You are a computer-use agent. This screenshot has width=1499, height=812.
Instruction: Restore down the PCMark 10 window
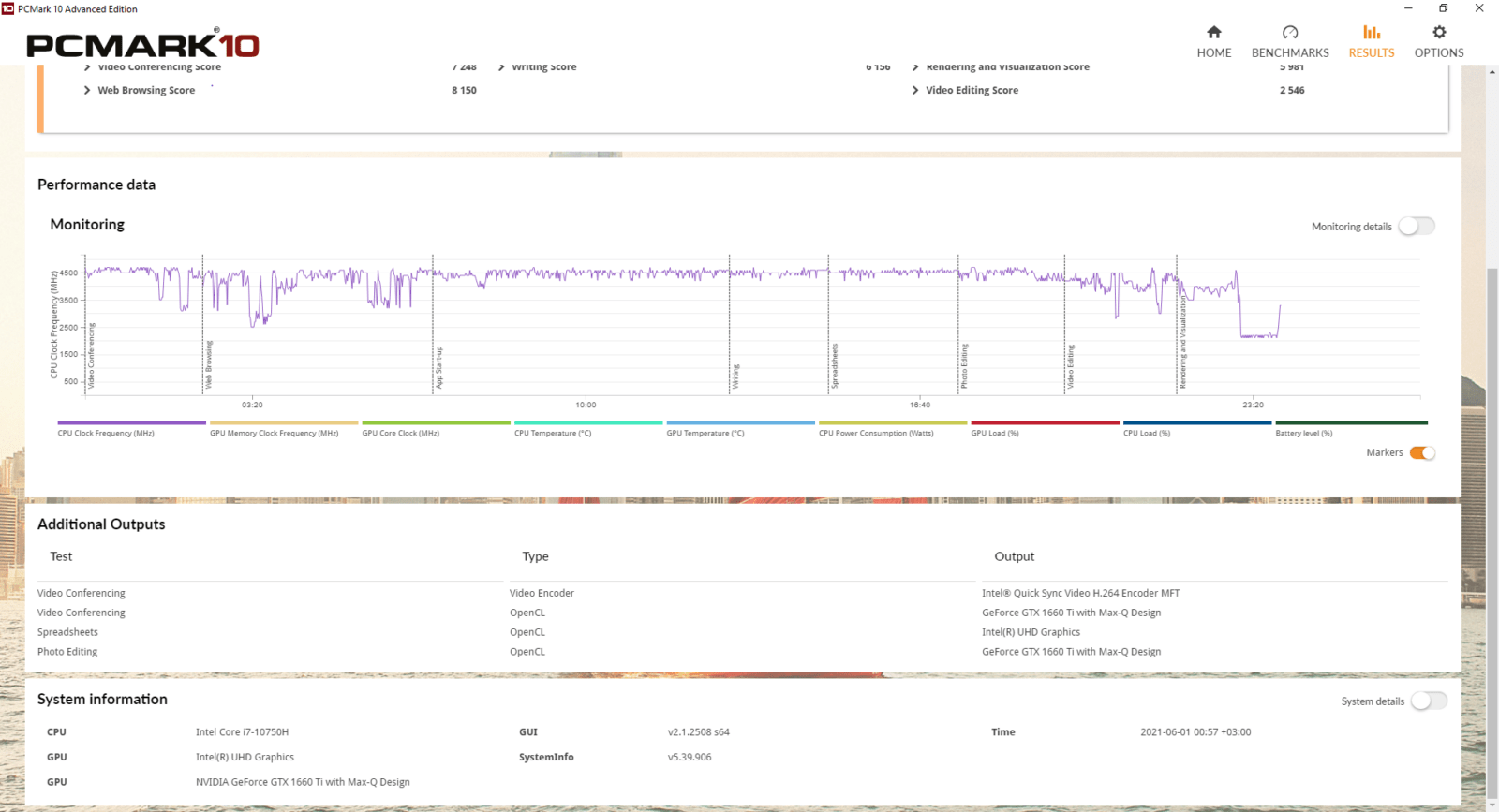point(1444,8)
